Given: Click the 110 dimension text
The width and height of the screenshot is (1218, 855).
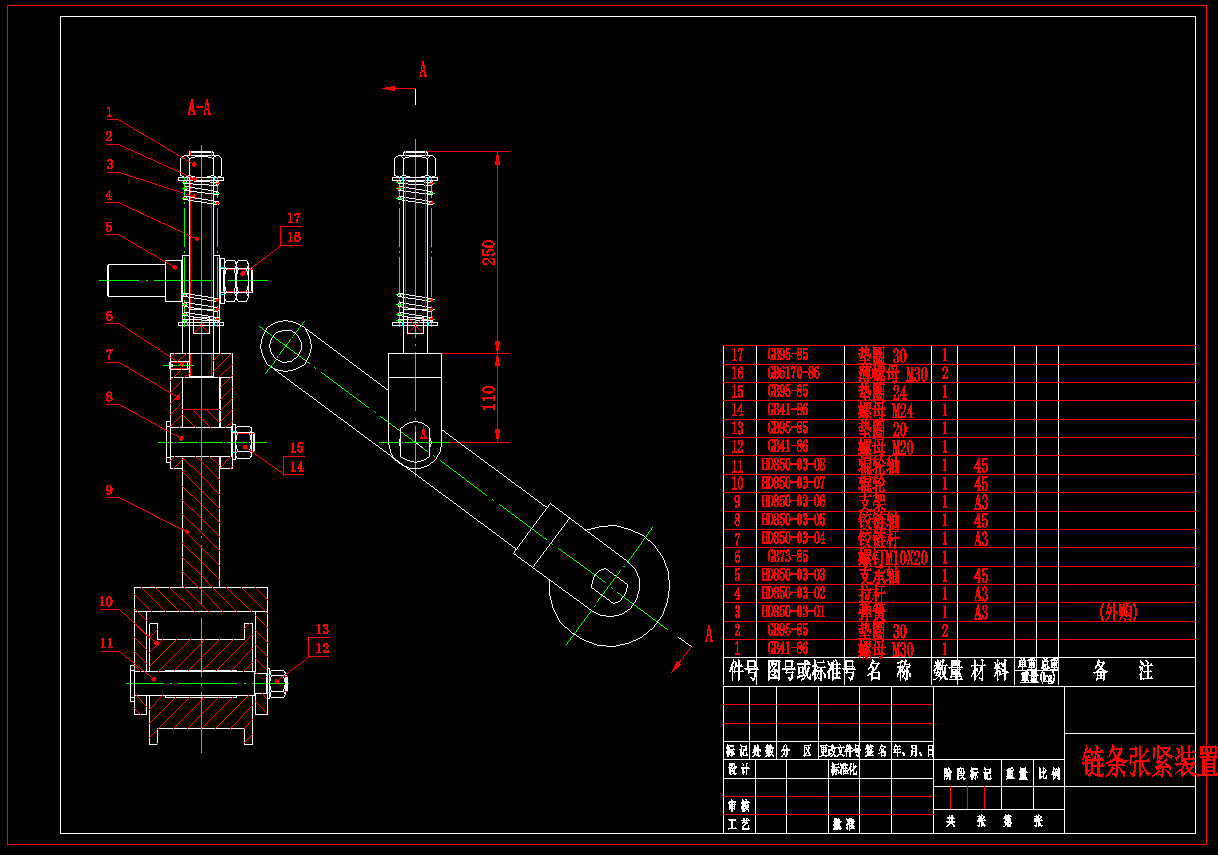Looking at the screenshot, I should click(489, 398).
